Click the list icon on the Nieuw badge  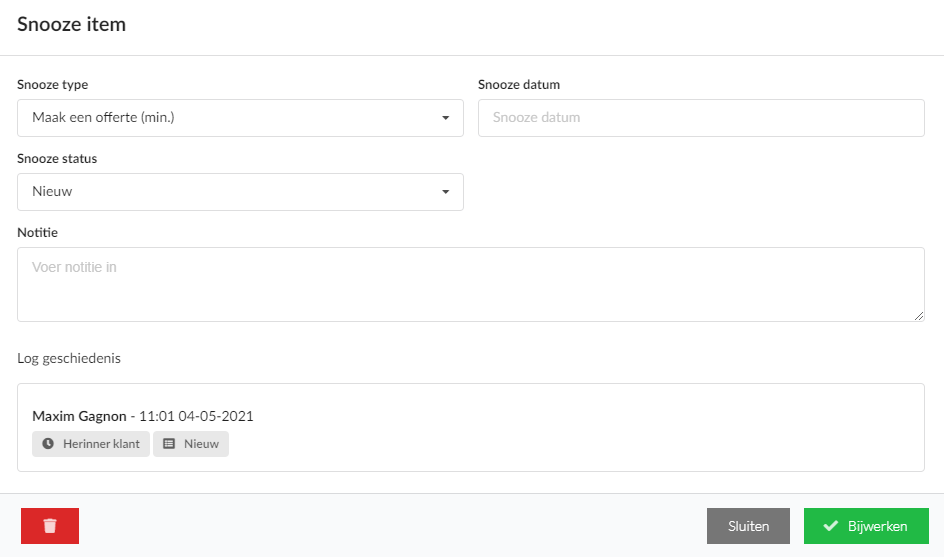(x=169, y=444)
